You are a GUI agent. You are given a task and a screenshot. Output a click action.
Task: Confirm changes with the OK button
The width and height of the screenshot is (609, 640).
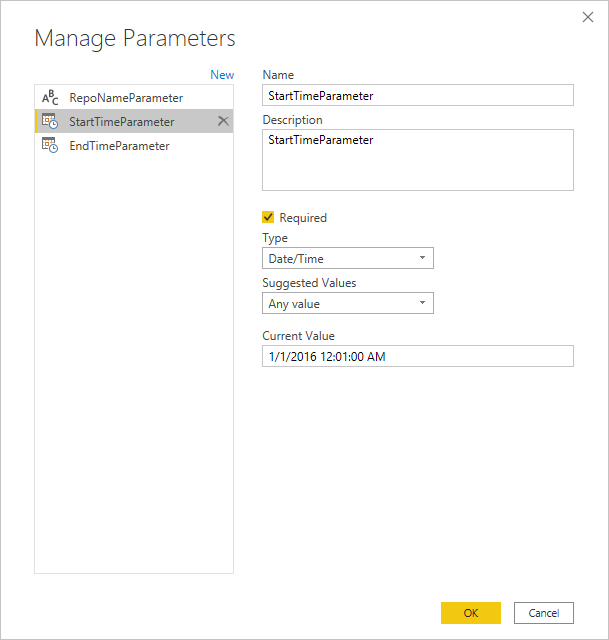pos(471,613)
